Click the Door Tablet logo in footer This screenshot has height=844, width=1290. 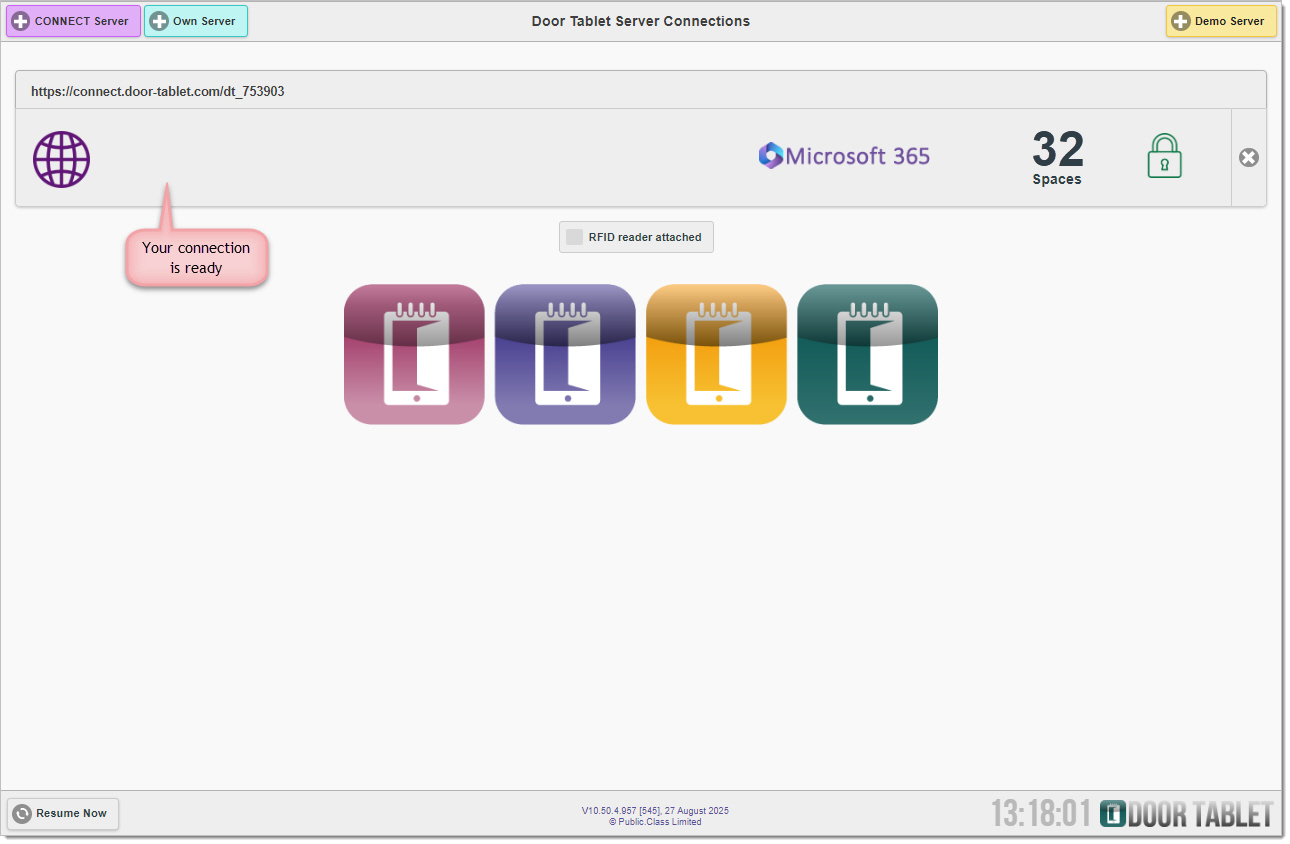1186,814
